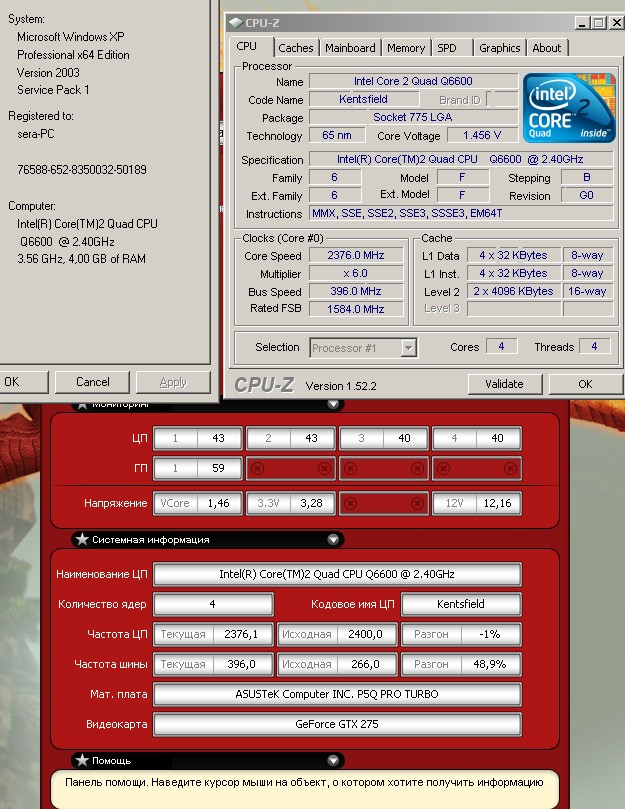Open the SPD tab
The height and width of the screenshot is (809, 625).
[x=447, y=48]
